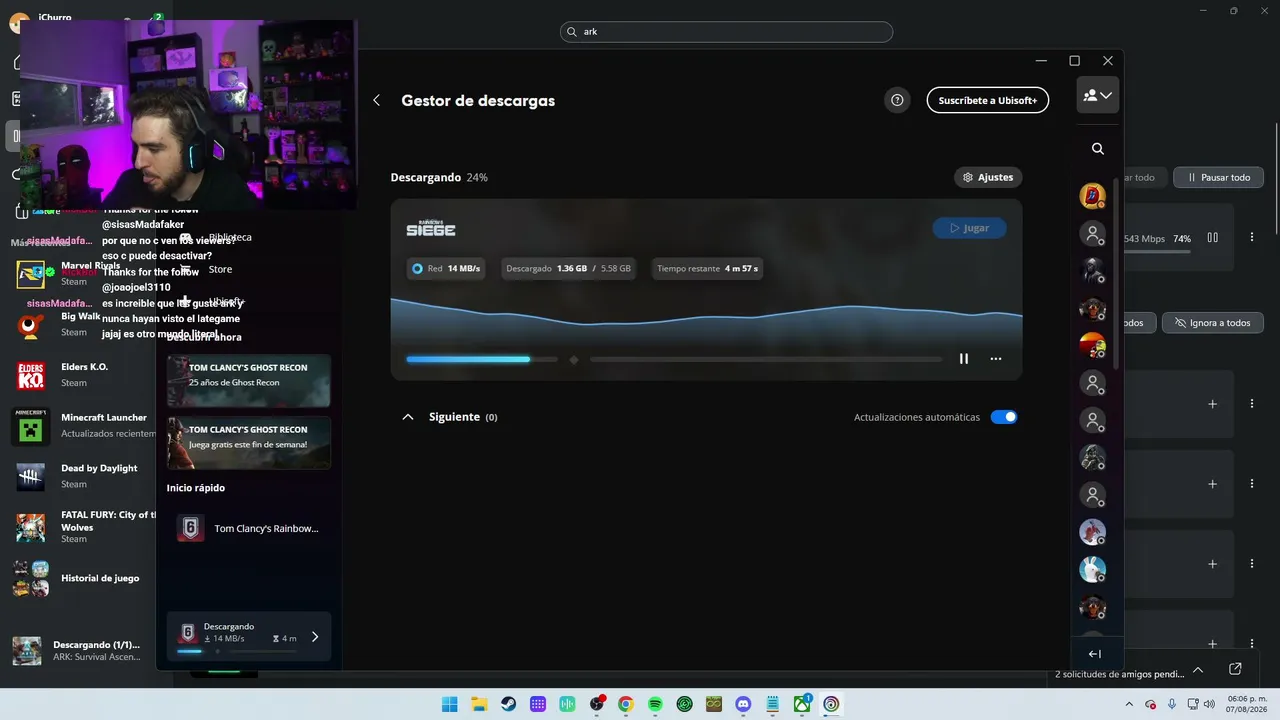The image size is (1280, 720).
Task: Open Historial de juego
Action: coord(85,578)
